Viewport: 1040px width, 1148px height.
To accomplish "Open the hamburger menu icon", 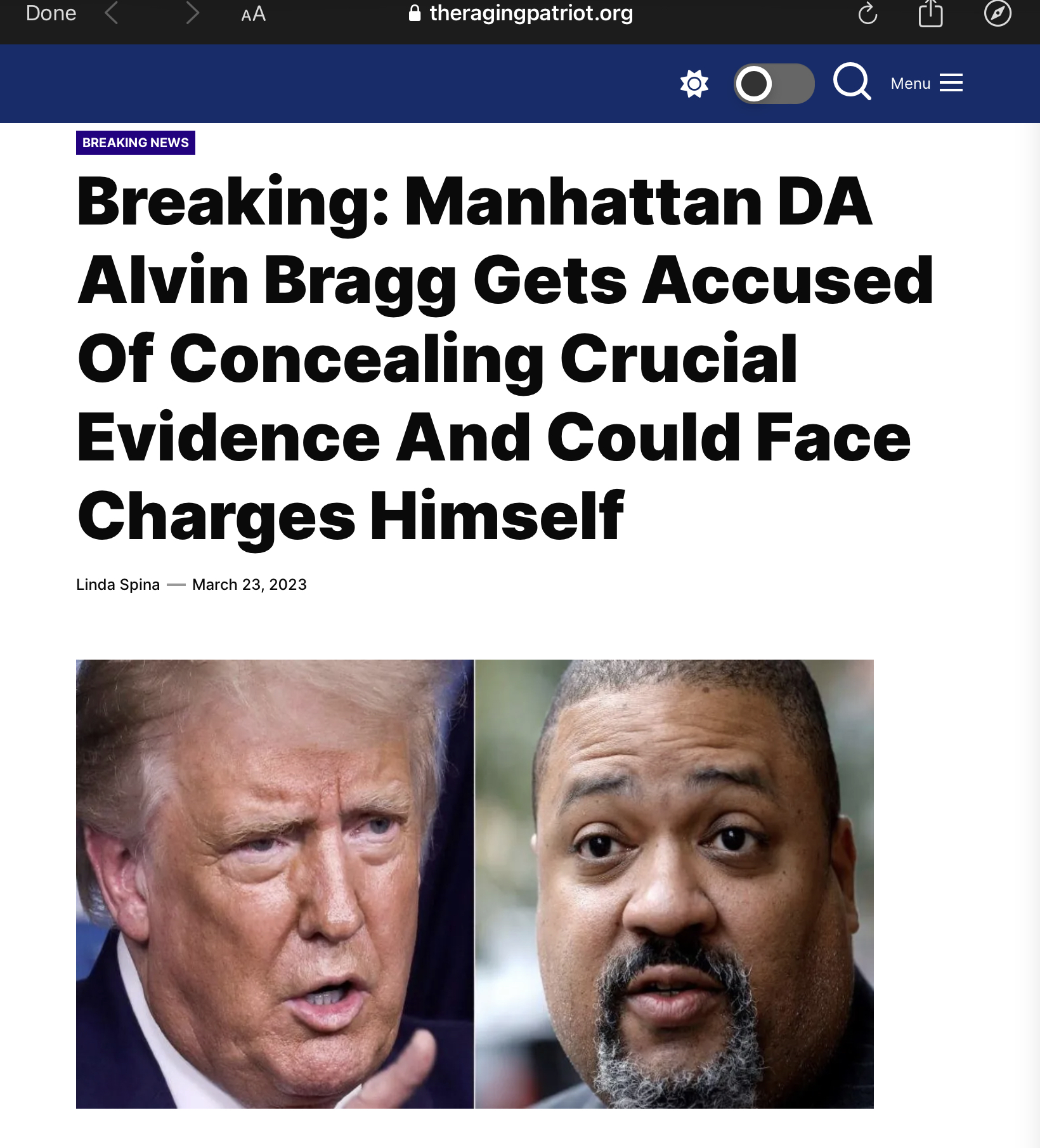I will (951, 83).
